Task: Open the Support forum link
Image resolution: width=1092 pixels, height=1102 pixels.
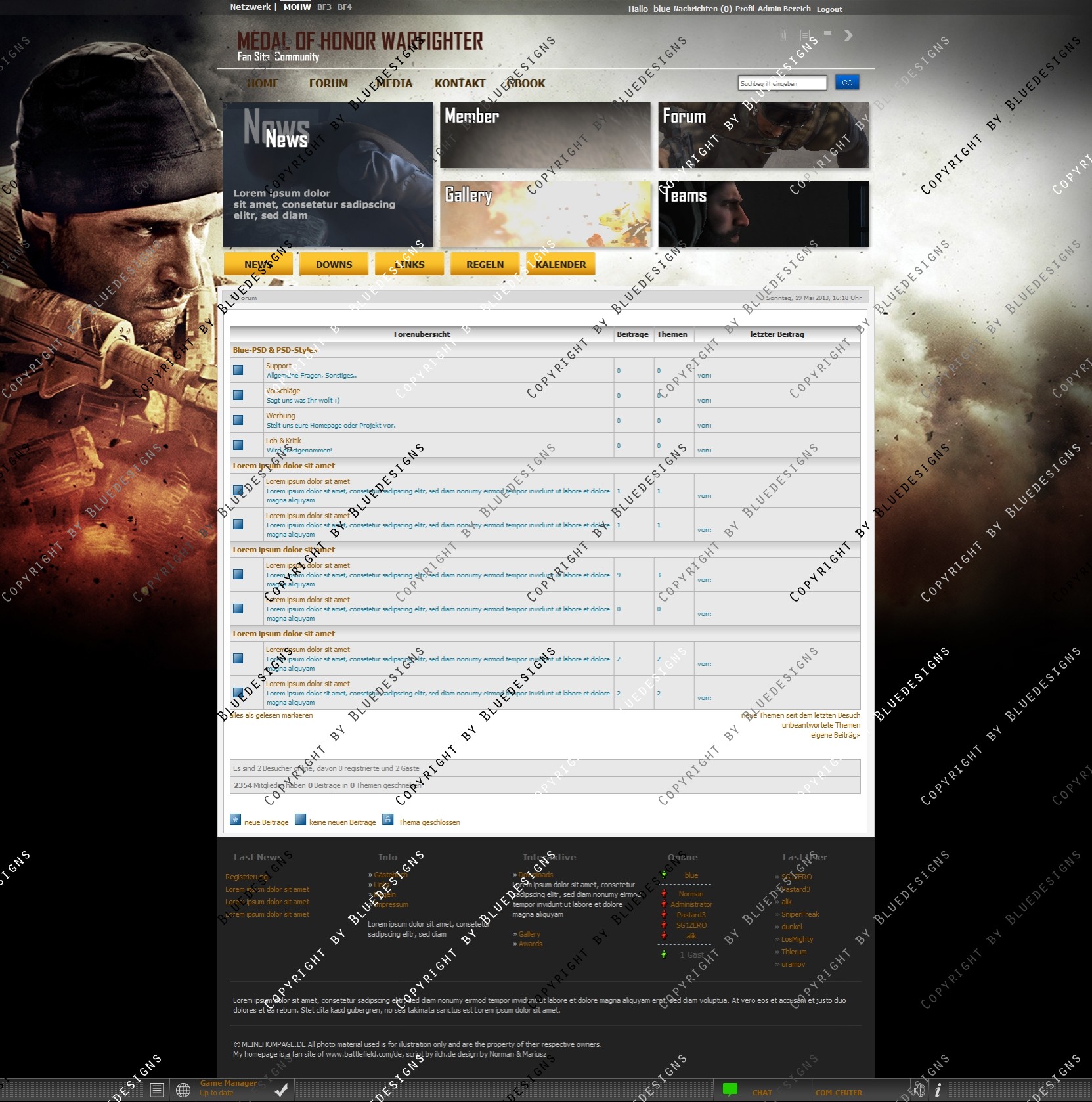Action: (278, 366)
